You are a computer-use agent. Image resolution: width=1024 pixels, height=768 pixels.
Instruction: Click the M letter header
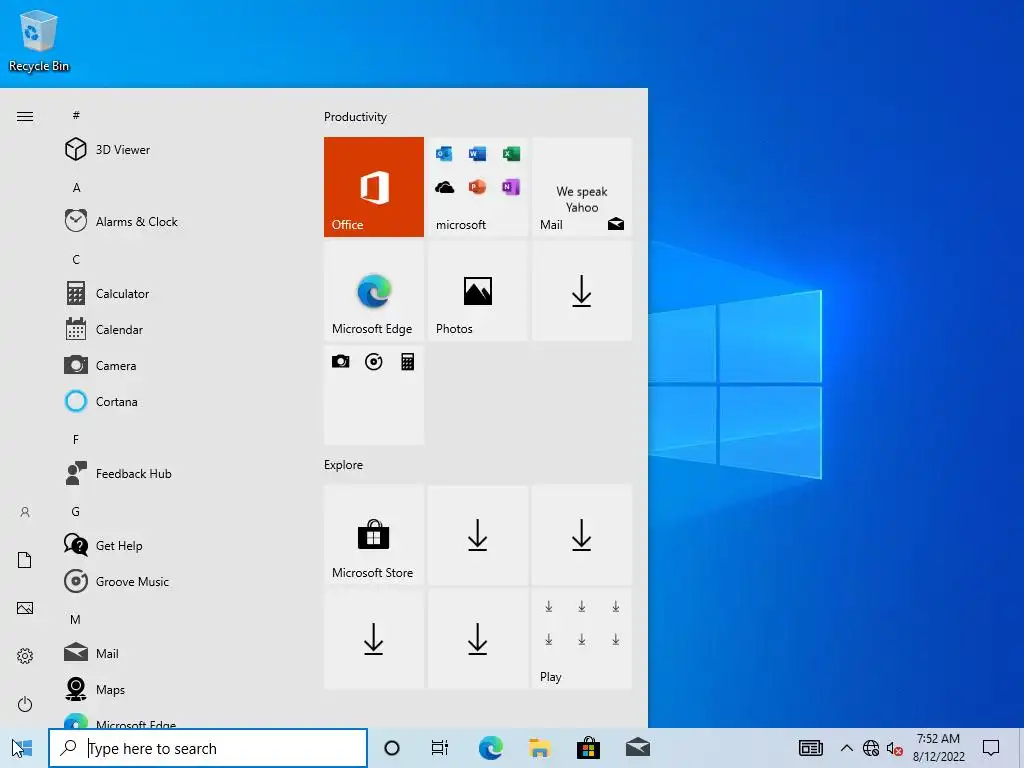pos(76,619)
